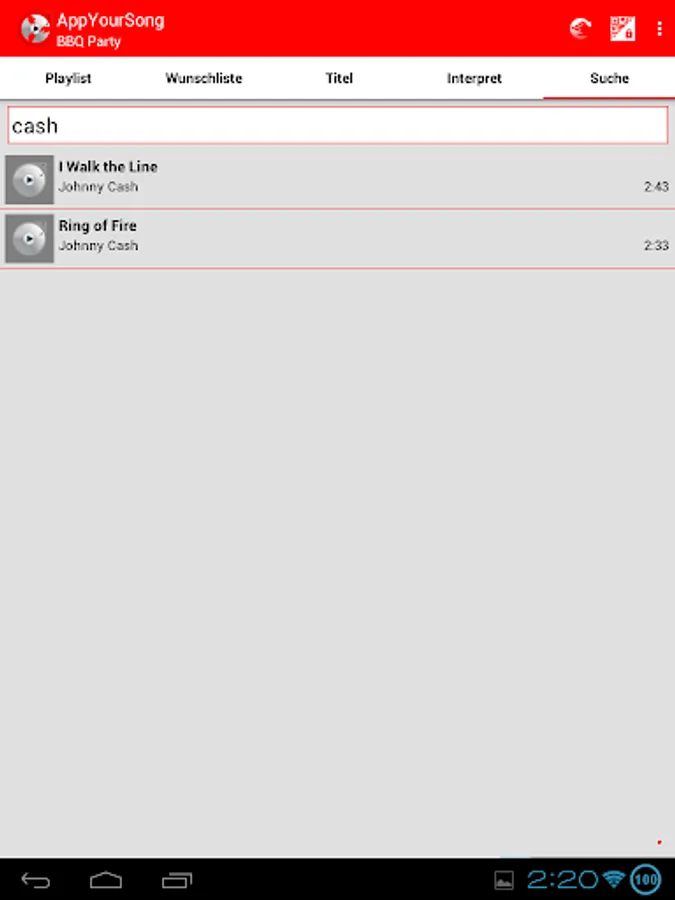Open the QR code lock icon
This screenshot has width=675, height=900.
point(622,28)
